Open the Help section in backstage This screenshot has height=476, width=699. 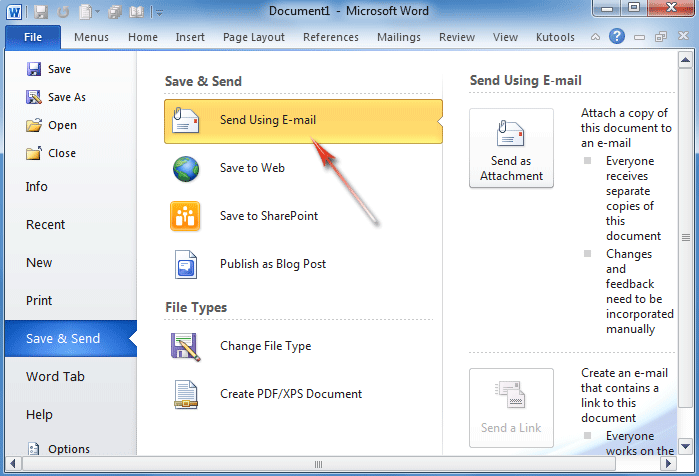pos(39,414)
